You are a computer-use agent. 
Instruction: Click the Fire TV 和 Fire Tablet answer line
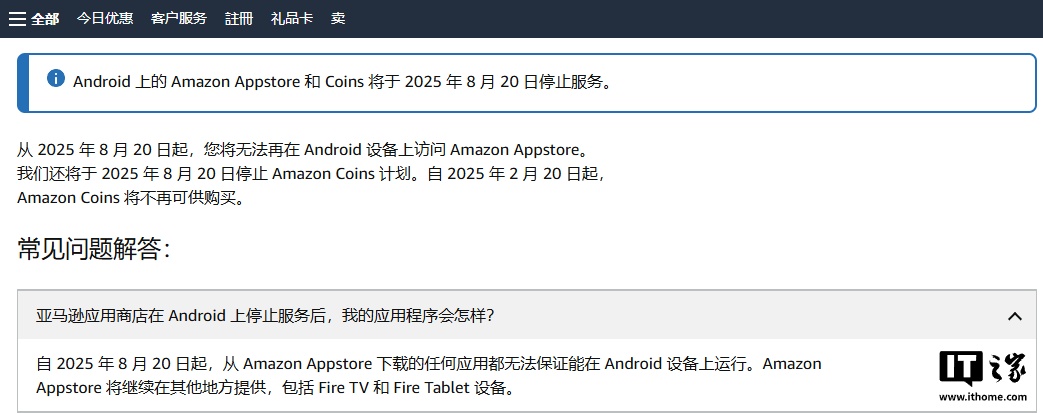[x=275, y=388]
